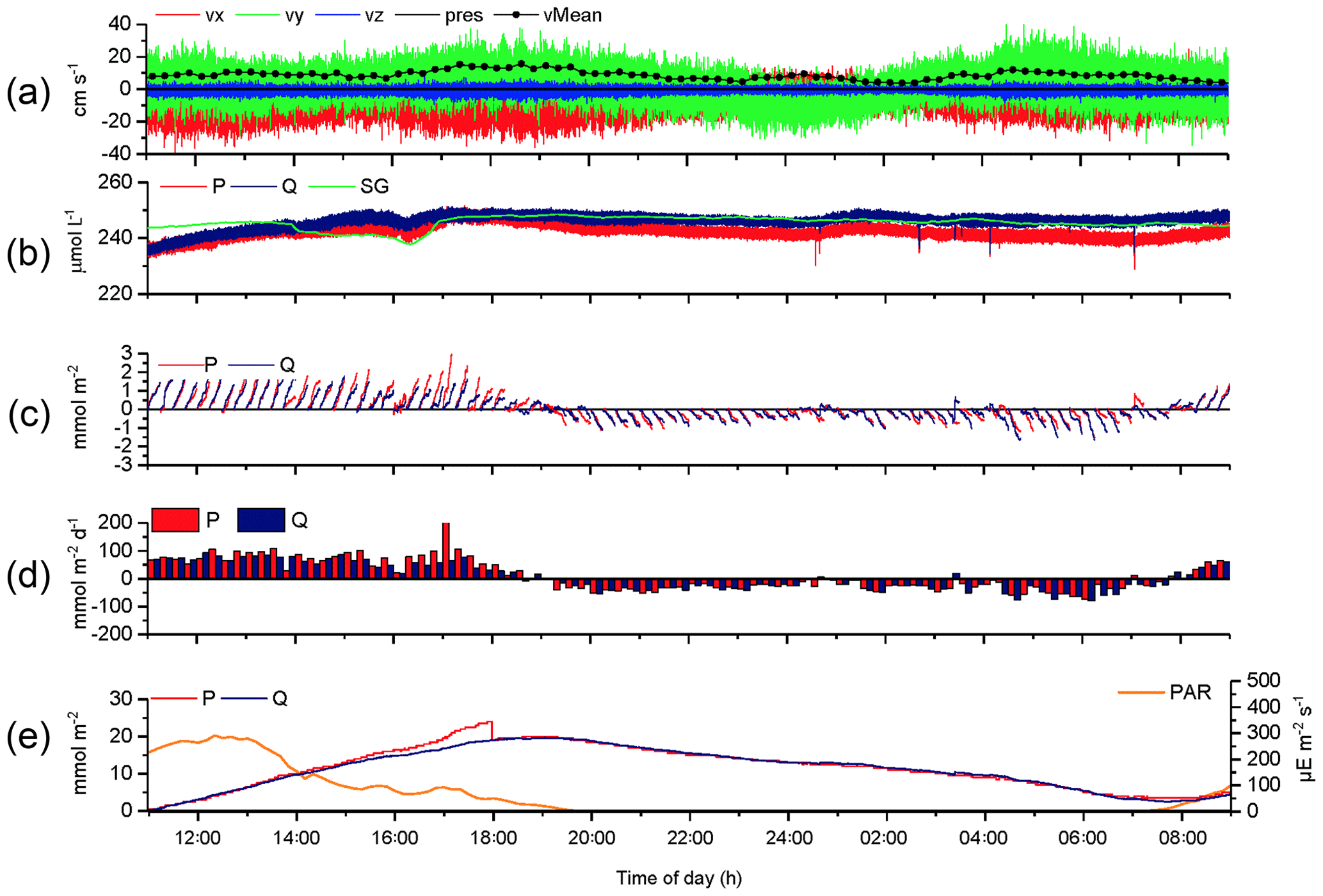Screen dimensions: 1323x896
Task: Select the panel (a) label
Action: coord(28,93)
